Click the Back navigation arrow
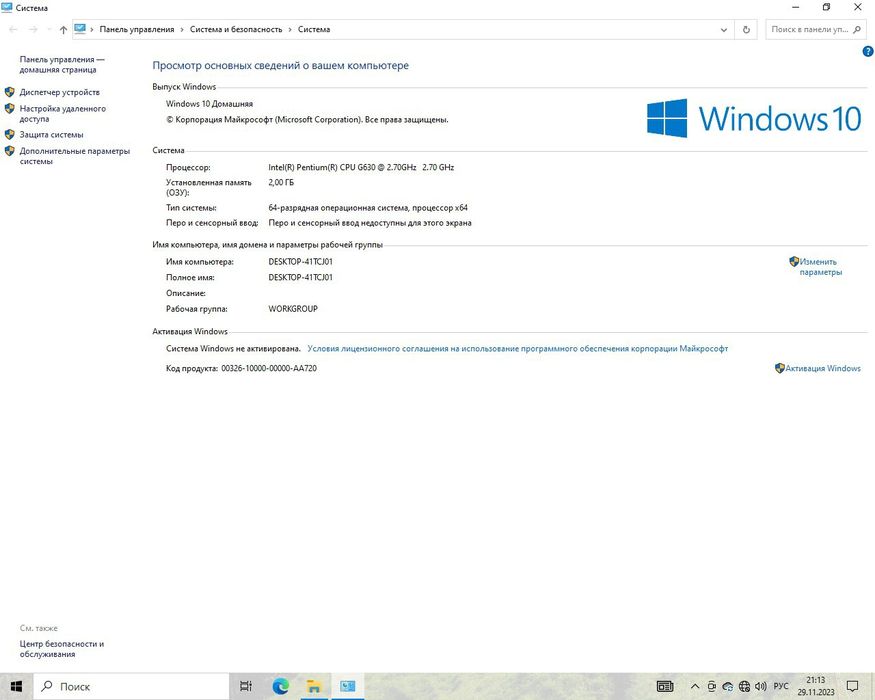This screenshot has height=700, width=875. coord(13,30)
